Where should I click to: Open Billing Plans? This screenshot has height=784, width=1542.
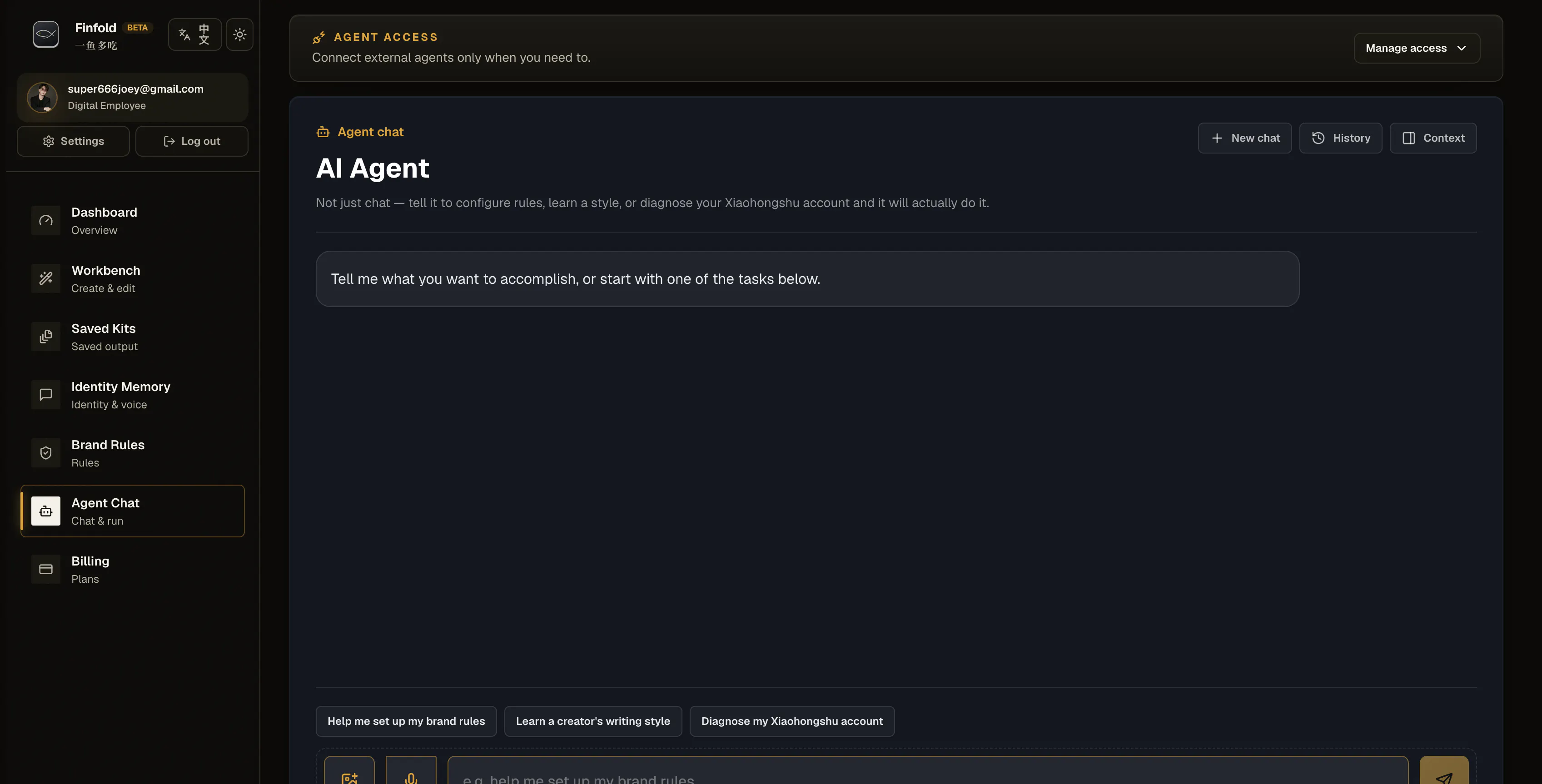(x=132, y=569)
